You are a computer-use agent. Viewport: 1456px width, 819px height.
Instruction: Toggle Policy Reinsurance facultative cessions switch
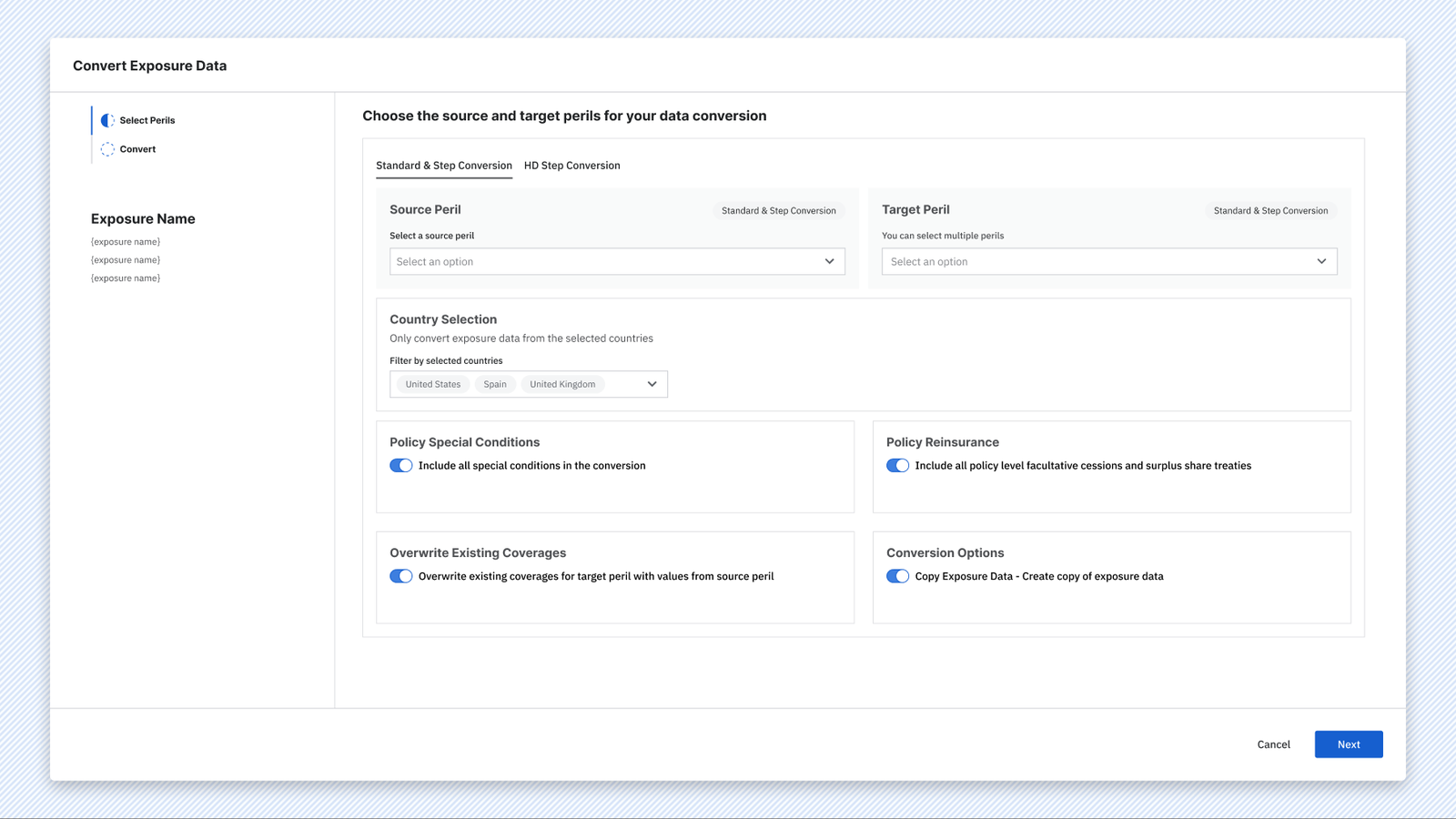coord(897,465)
